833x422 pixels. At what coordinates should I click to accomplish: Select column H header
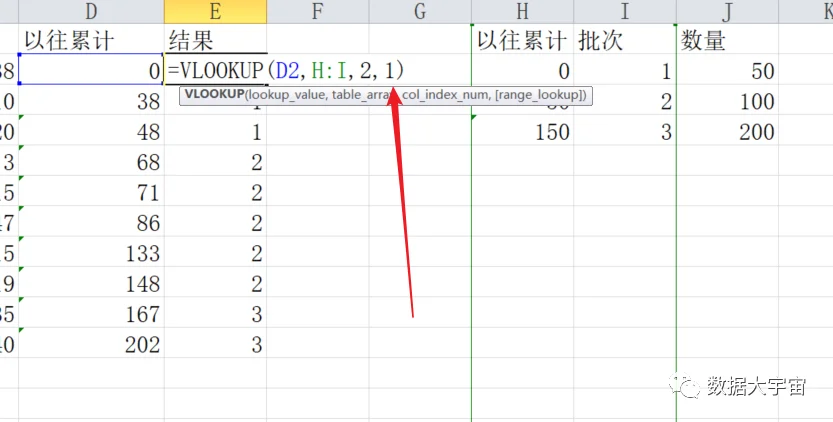(x=522, y=11)
